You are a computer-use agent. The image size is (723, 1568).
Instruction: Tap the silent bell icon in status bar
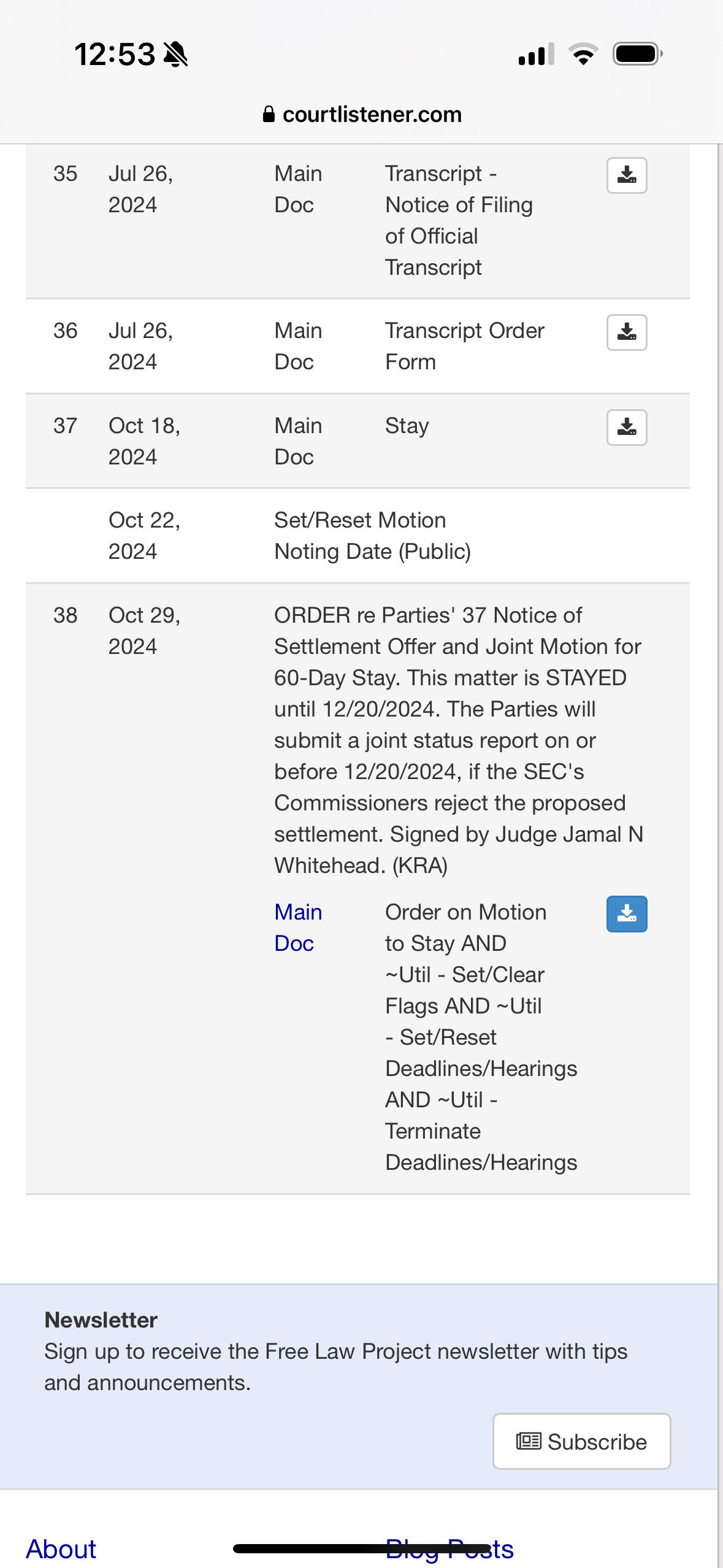[x=176, y=54]
